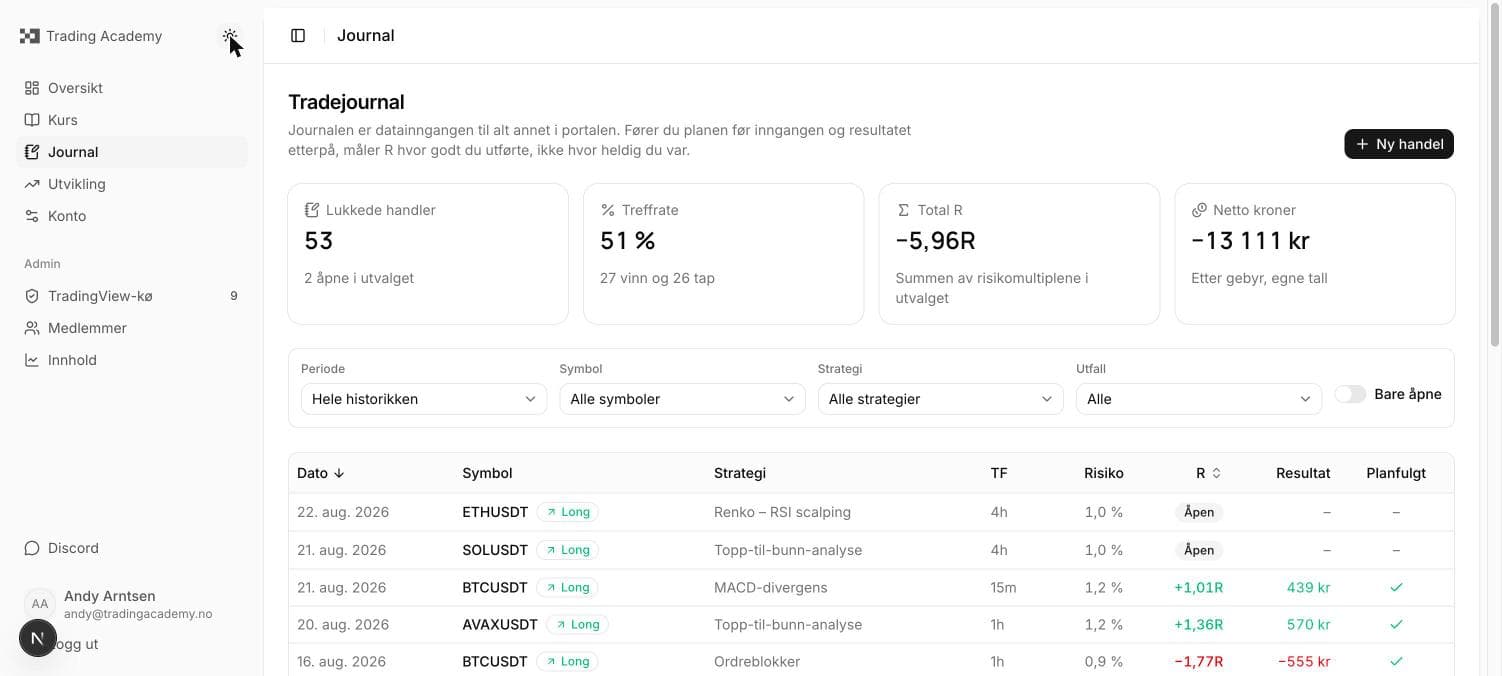Go to Konto in the sidebar
The width and height of the screenshot is (1502, 676).
point(132,216)
